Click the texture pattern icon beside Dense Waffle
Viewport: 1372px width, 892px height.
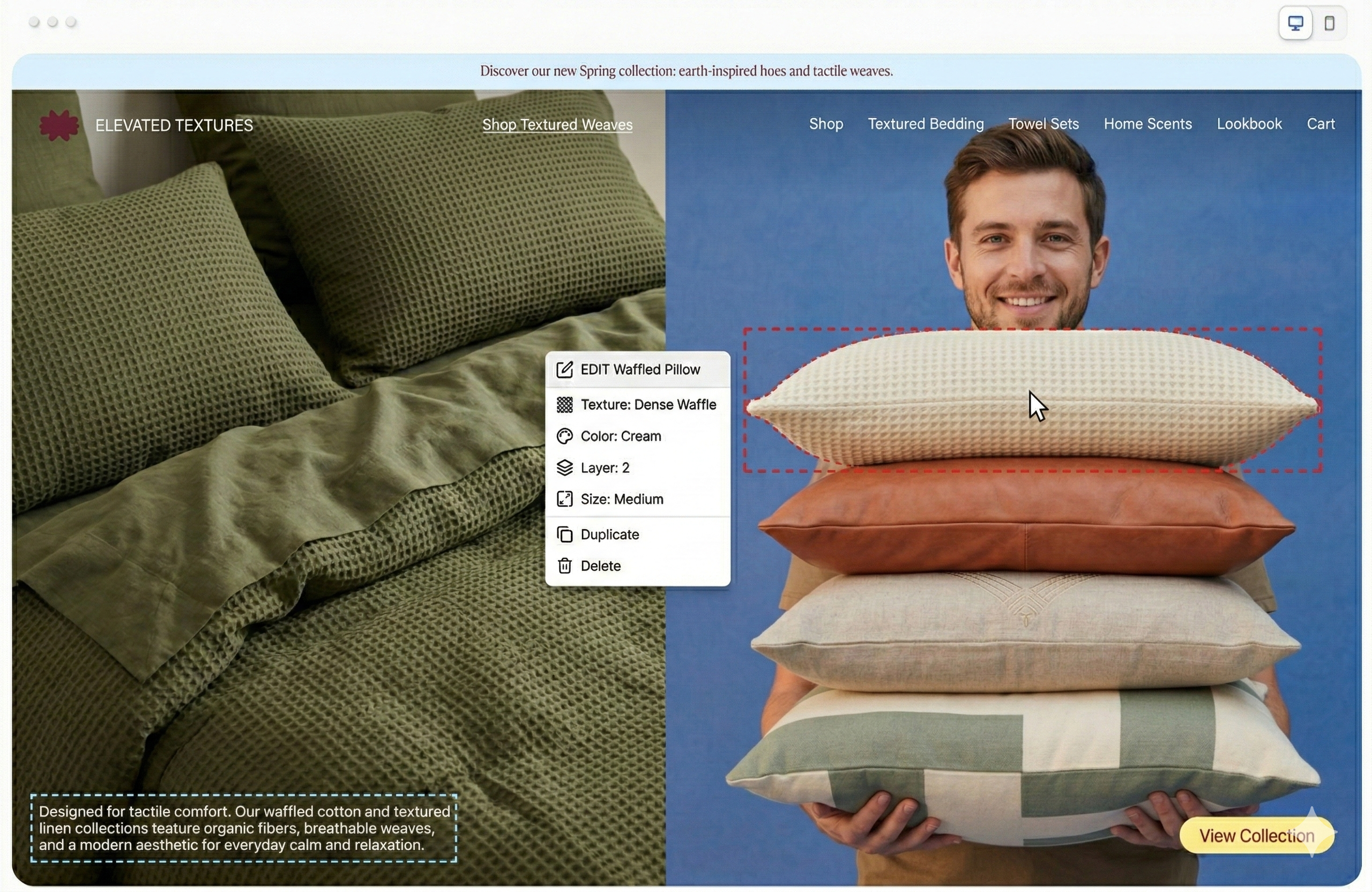(x=565, y=405)
